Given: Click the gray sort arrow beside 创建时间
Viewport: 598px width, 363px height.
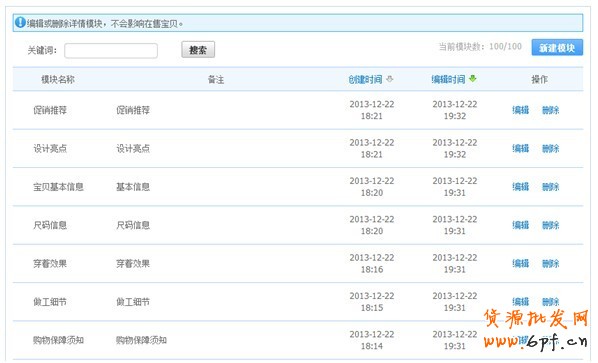Looking at the screenshot, I should click(390, 79).
